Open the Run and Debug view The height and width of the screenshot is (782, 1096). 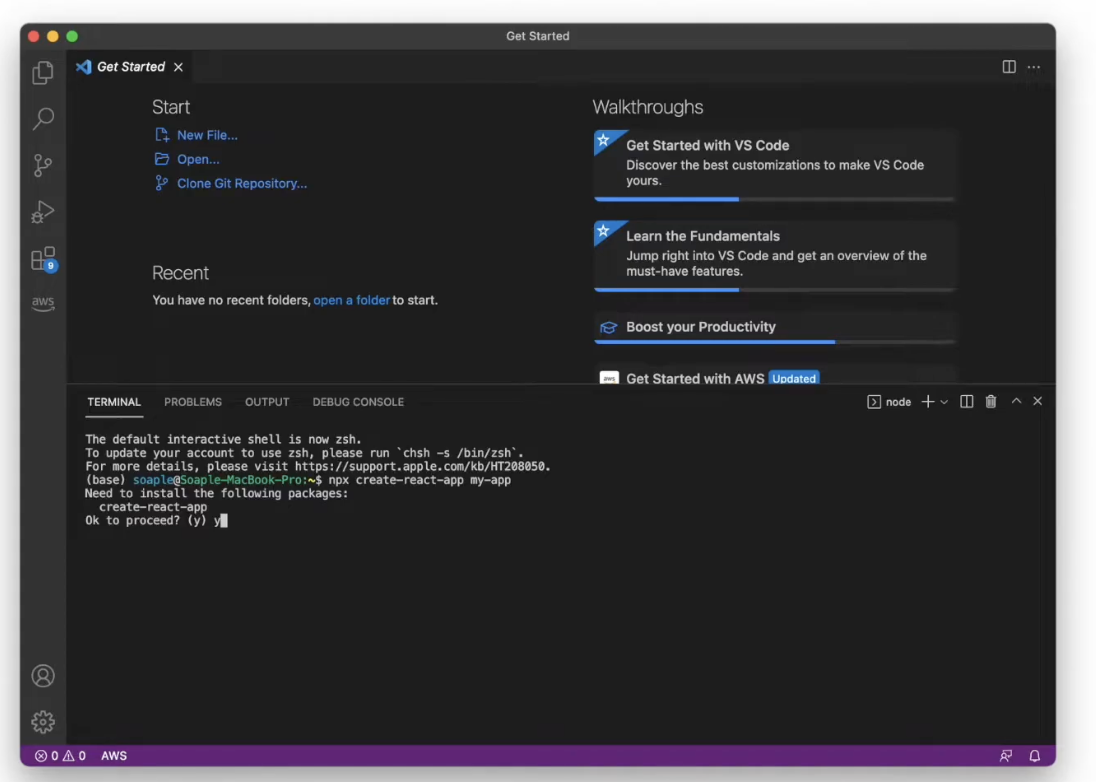(42, 211)
